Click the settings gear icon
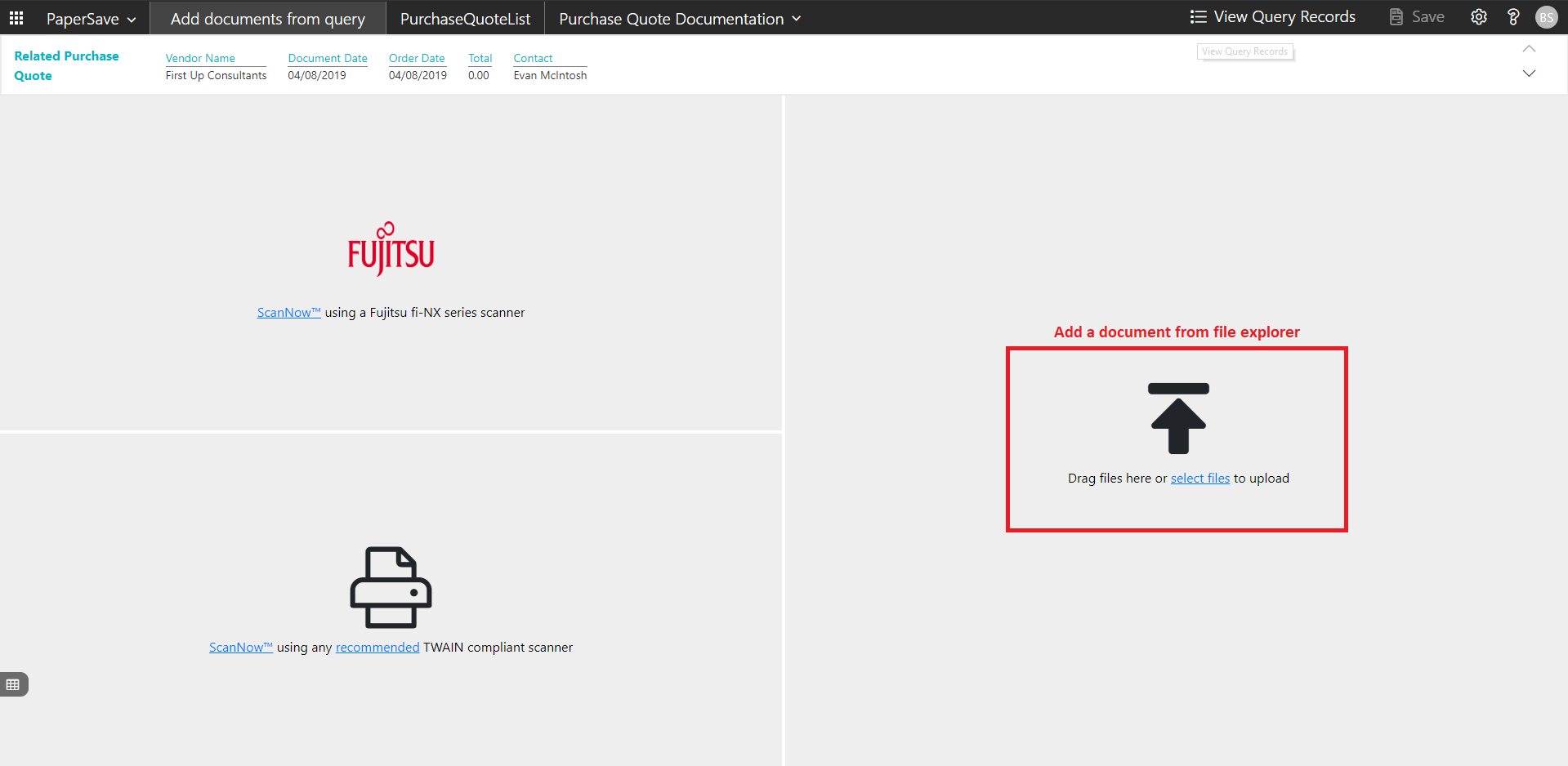The height and width of the screenshot is (766, 1568). [x=1478, y=17]
